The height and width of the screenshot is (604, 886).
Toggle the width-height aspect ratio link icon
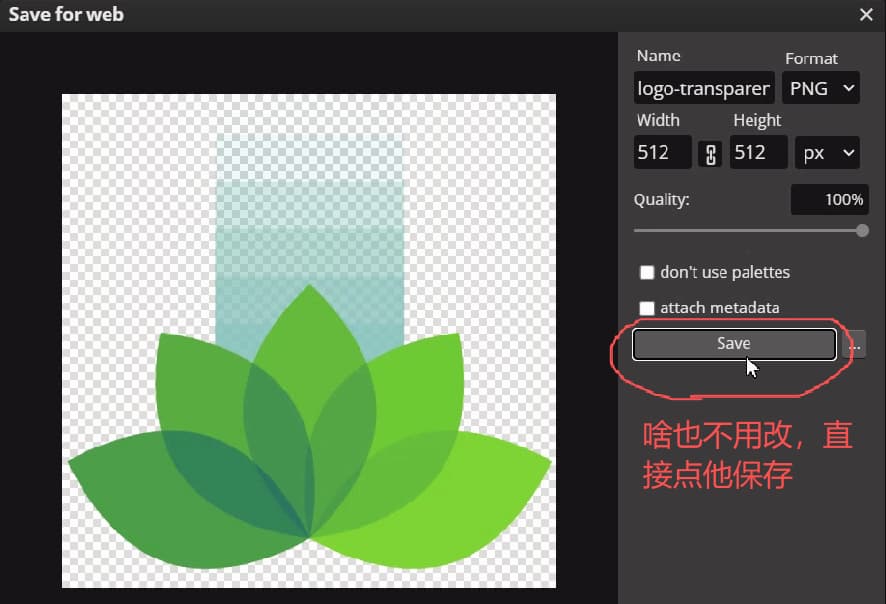[710, 154]
